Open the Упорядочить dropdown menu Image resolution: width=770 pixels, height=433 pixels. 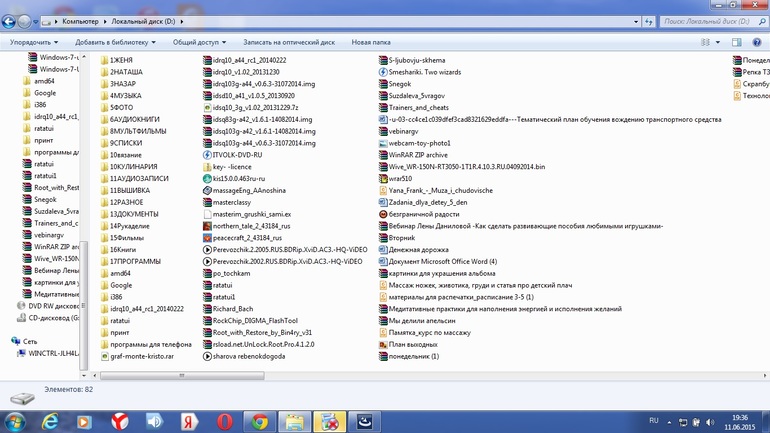click(x=33, y=43)
